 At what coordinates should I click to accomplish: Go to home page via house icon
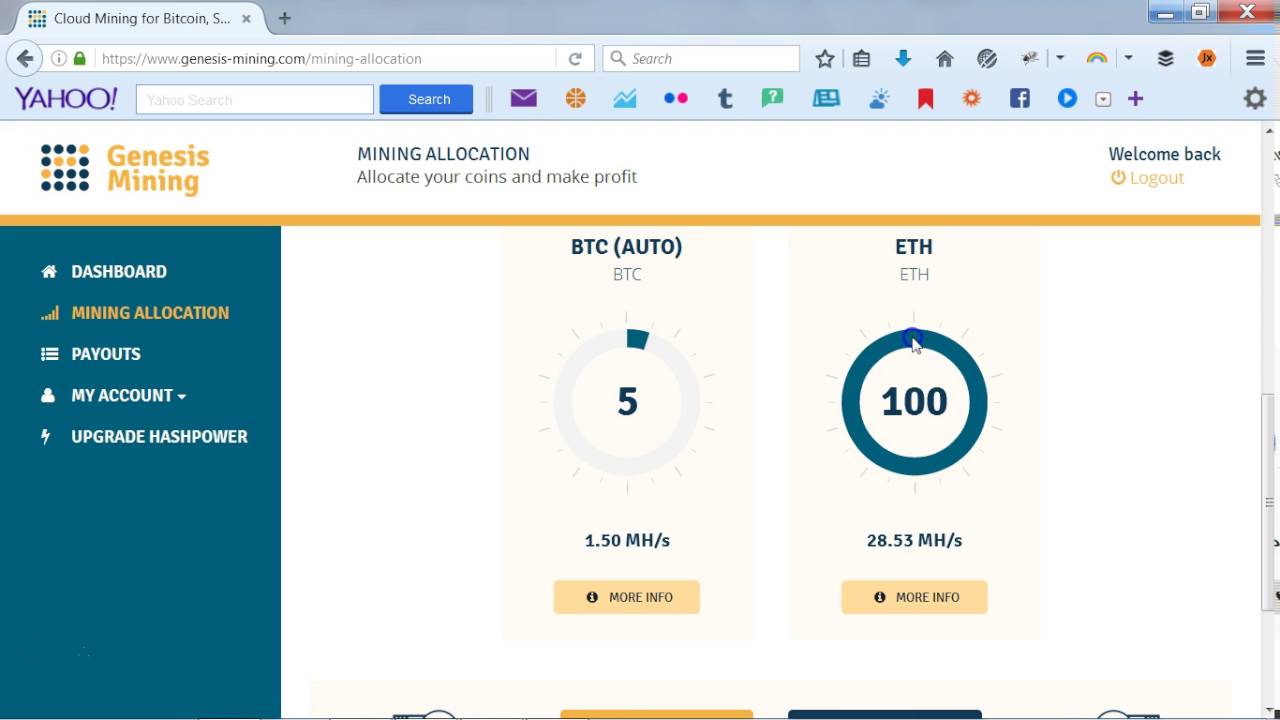pyautogui.click(x=945, y=59)
